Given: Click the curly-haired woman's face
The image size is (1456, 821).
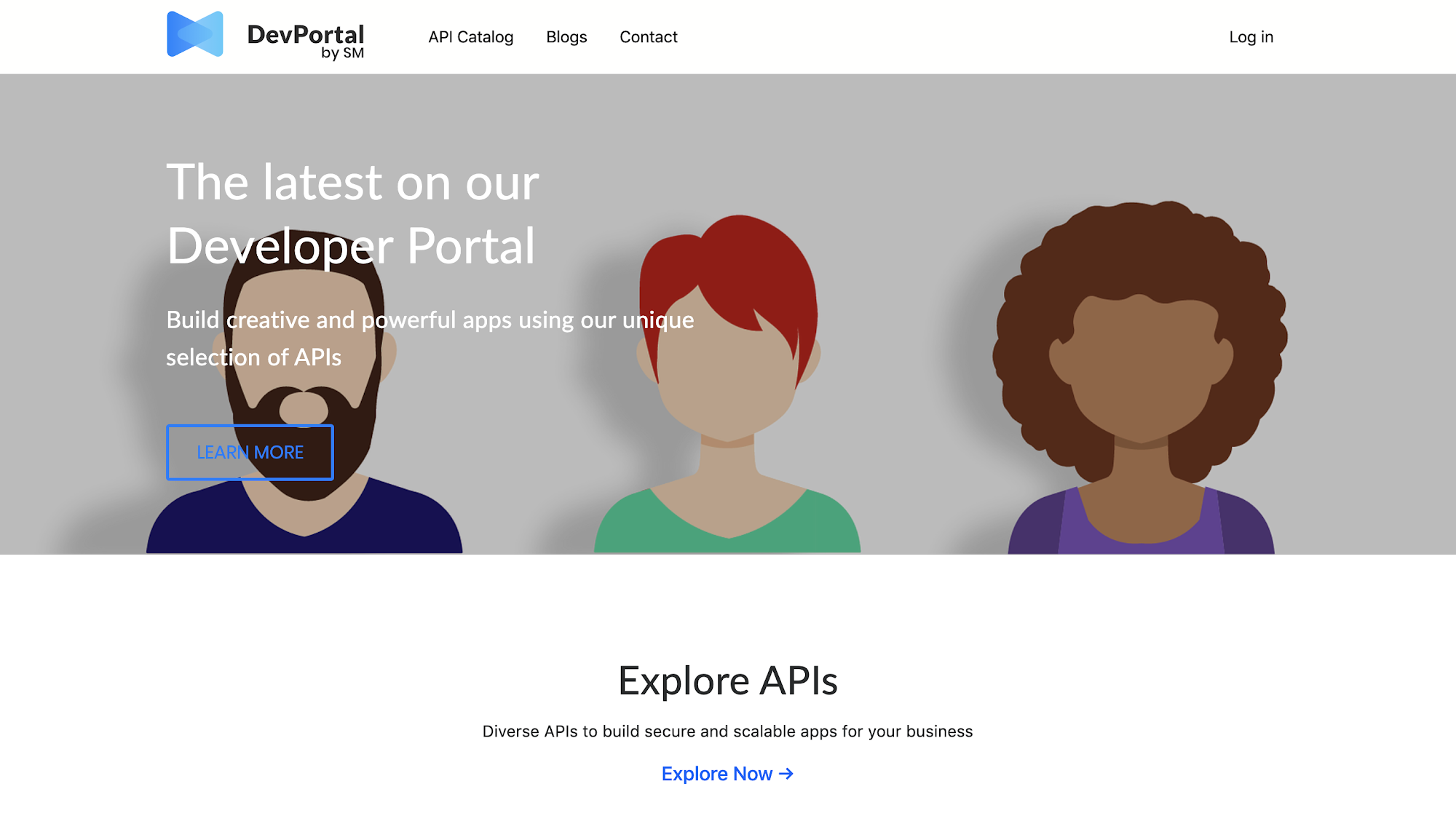Looking at the screenshot, I should tap(1141, 371).
